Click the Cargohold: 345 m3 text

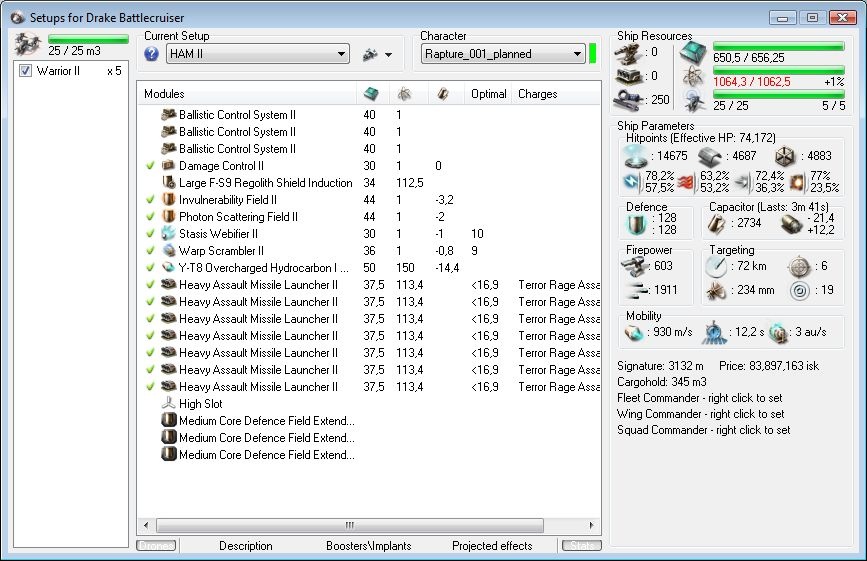(x=662, y=382)
